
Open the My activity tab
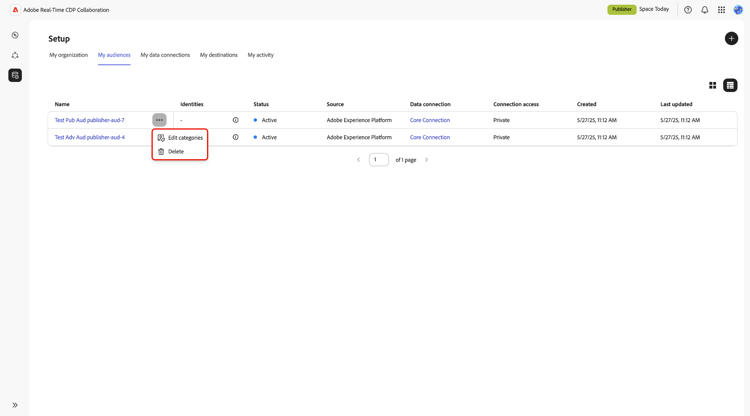pos(261,55)
